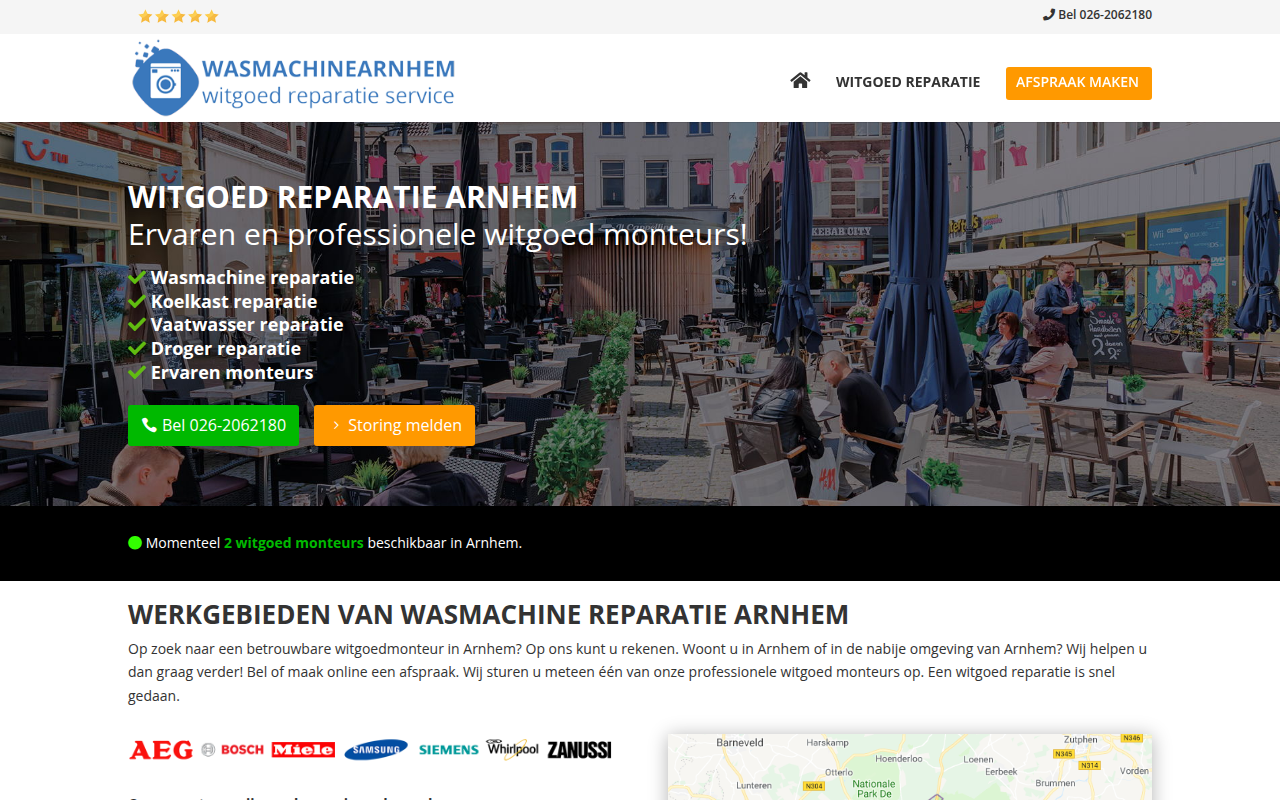Click the 'Wasmachine reparatie' checklist item
The height and width of the screenshot is (800, 1280).
(x=241, y=278)
